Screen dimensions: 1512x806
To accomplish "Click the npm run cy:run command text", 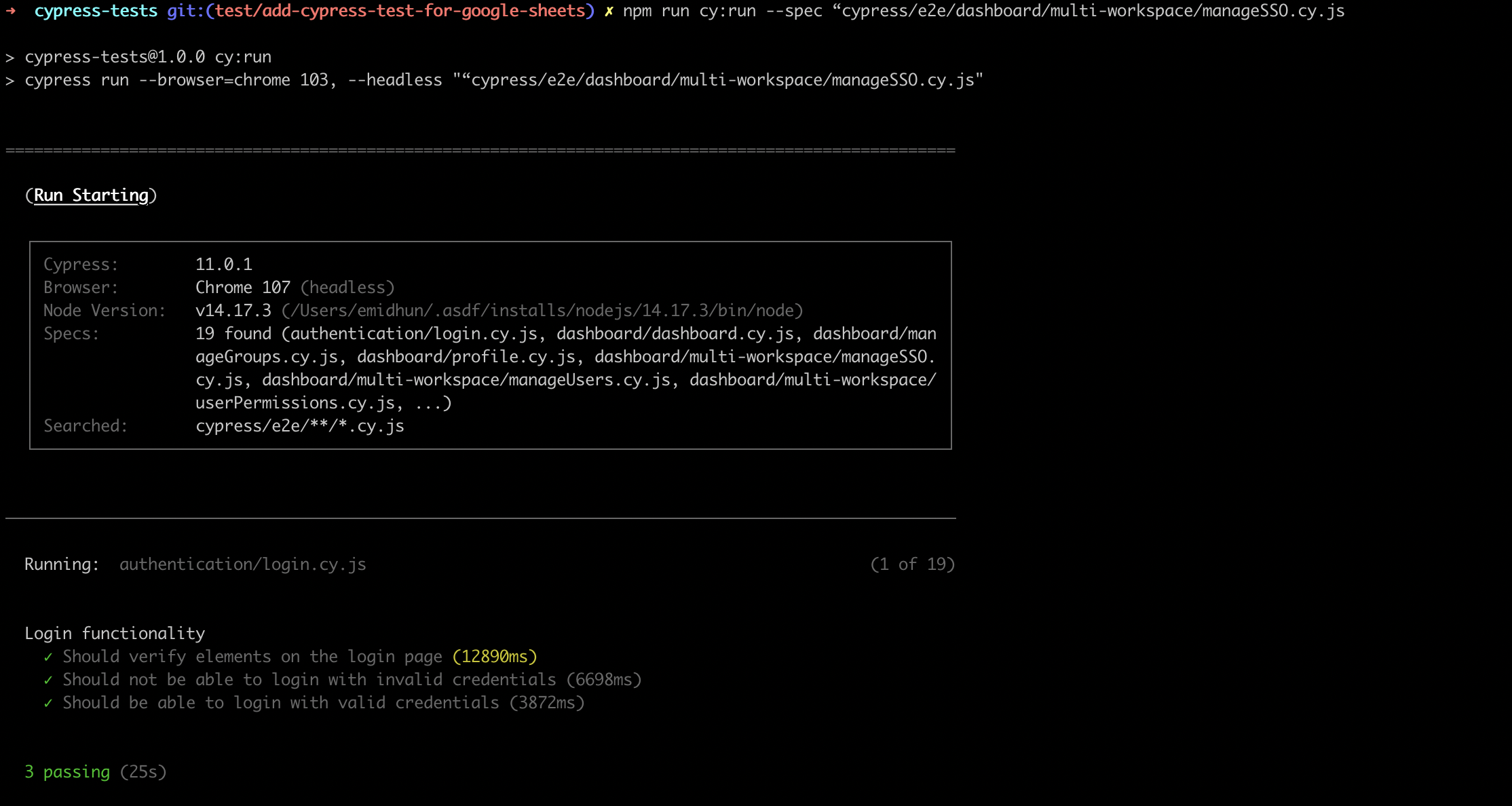I will (x=689, y=11).
